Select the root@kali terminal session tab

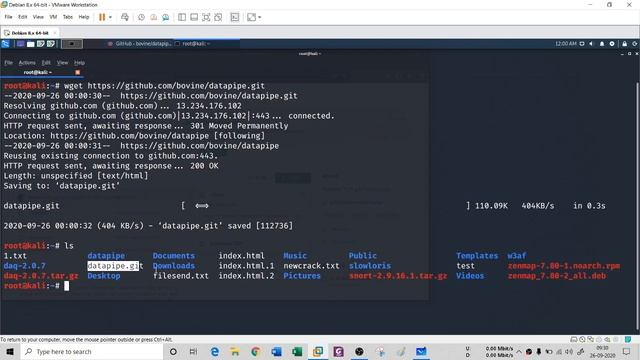click(x=41, y=72)
